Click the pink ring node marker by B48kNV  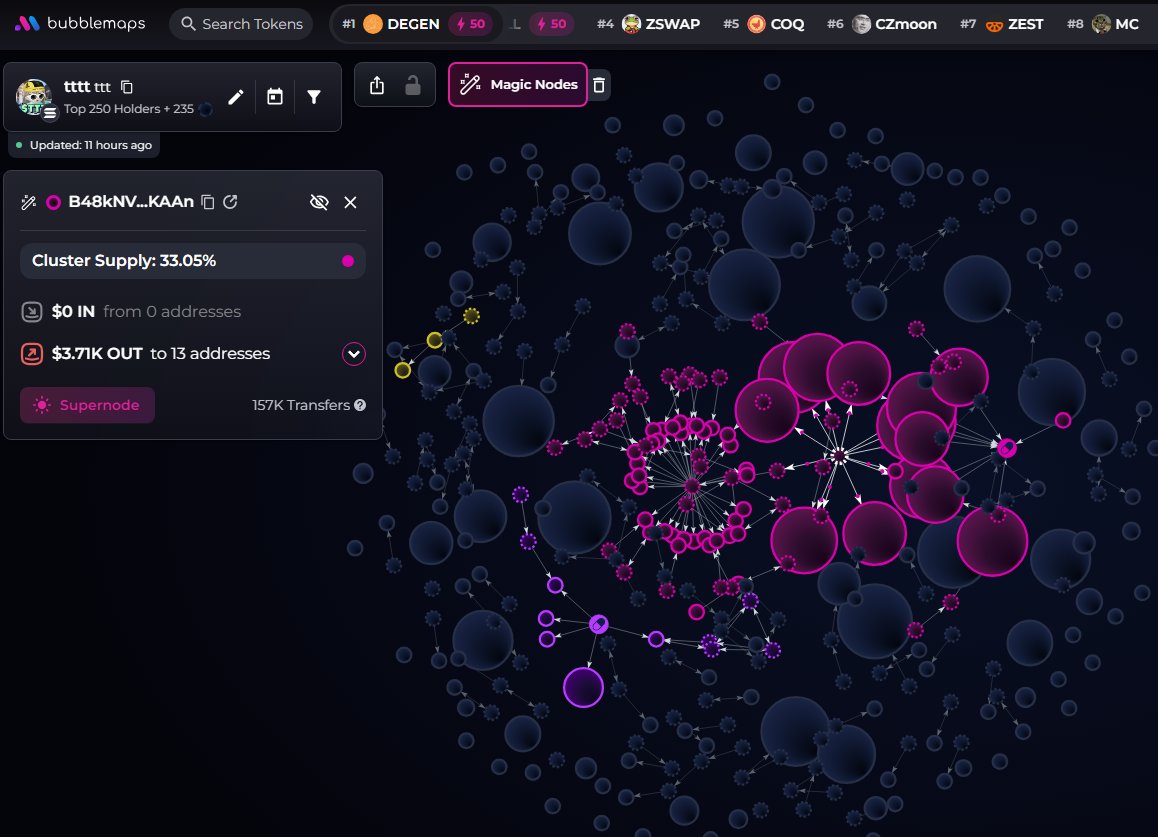tap(53, 202)
